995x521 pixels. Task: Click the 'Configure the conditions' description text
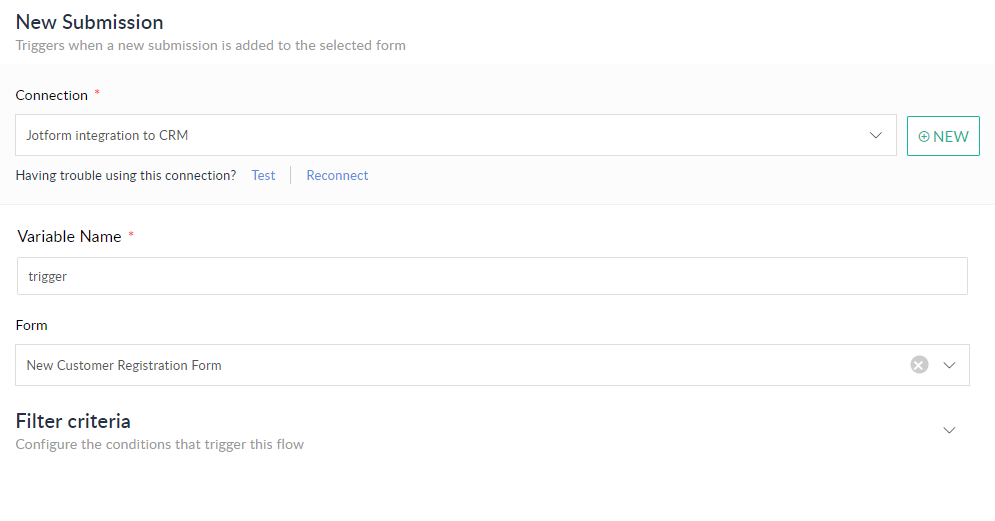pos(160,444)
